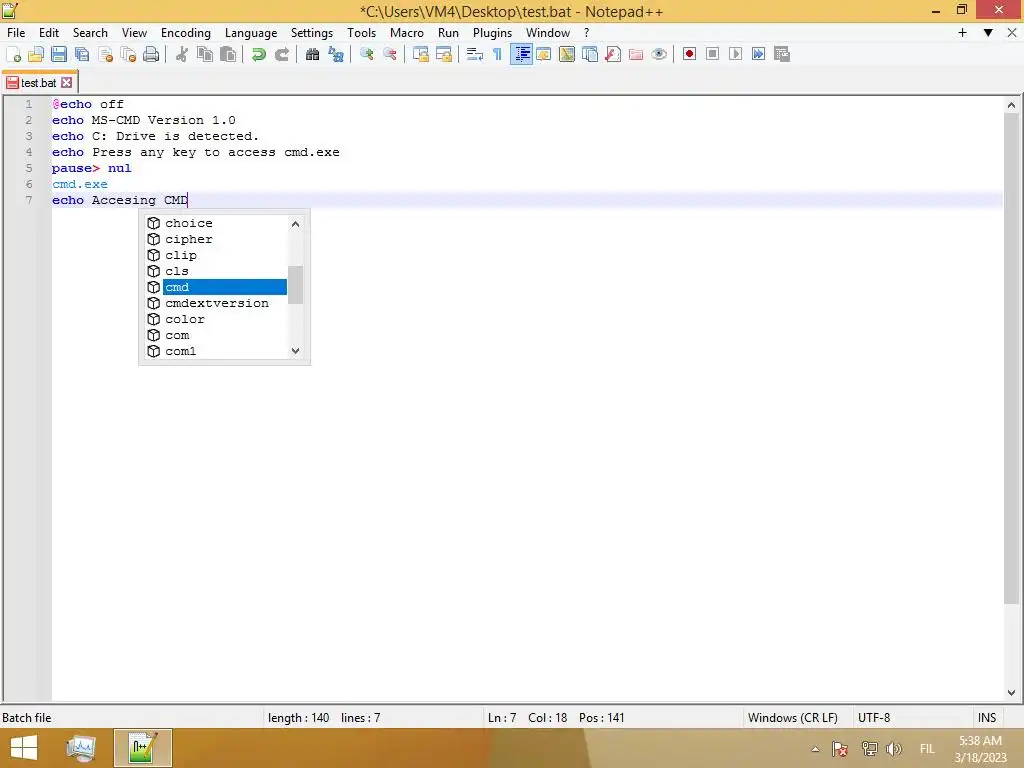Open Folder as Workspace icon
The height and width of the screenshot is (768, 1024).
click(x=635, y=54)
